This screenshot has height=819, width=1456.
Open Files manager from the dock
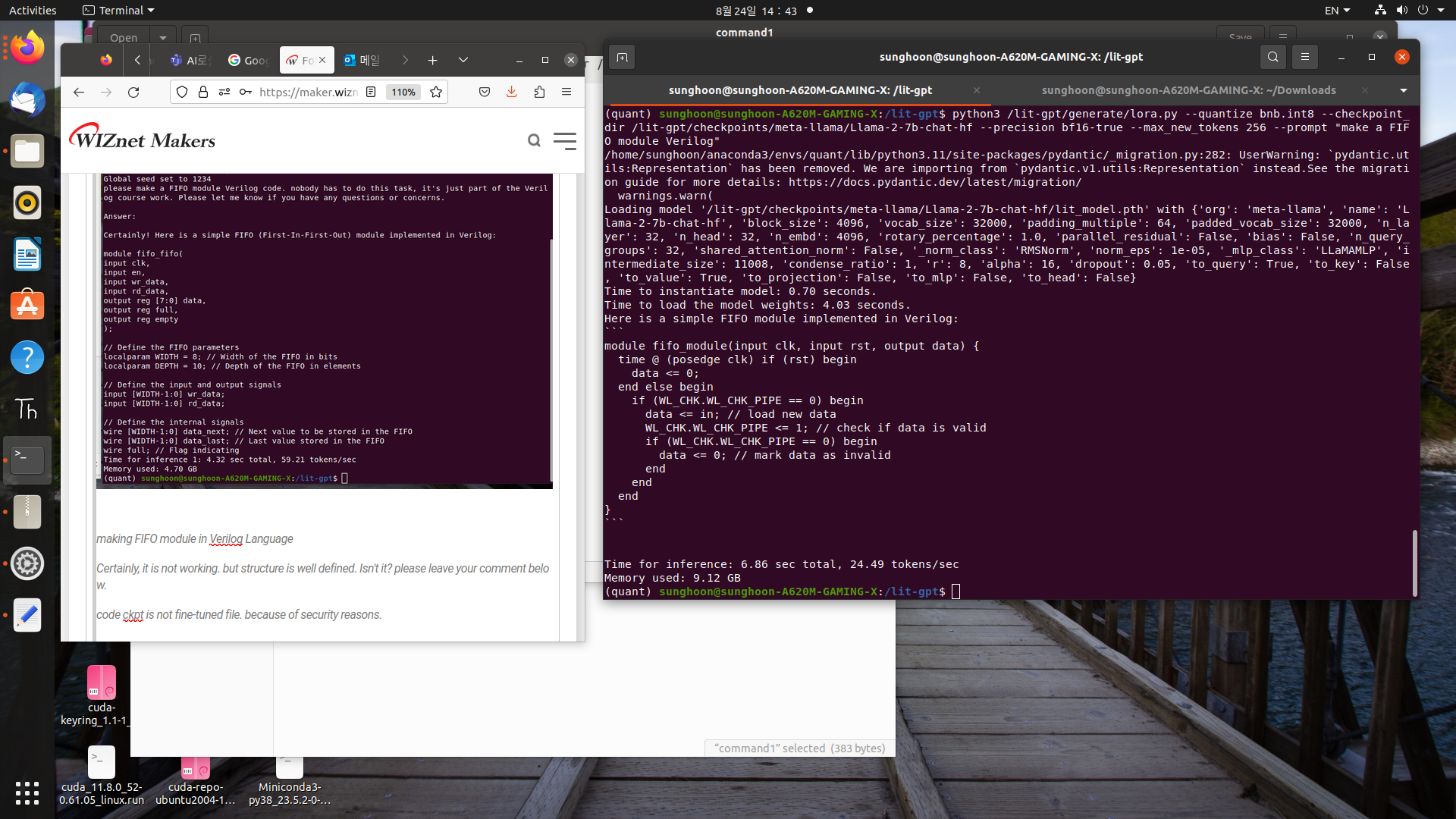tap(27, 151)
